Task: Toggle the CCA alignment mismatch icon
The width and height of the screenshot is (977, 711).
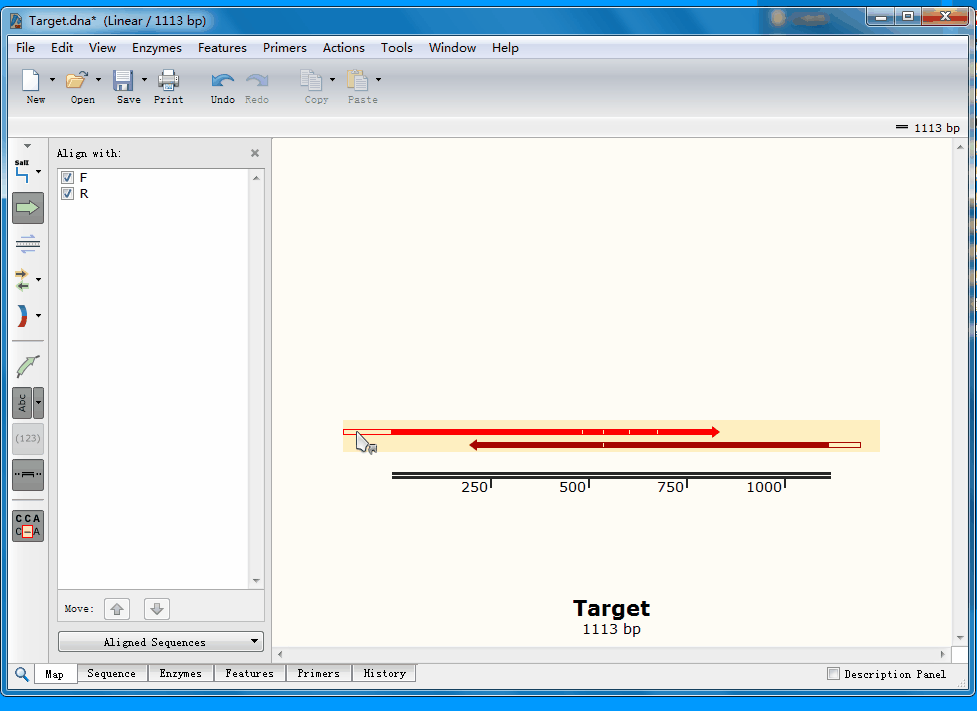Action: pos(28,526)
